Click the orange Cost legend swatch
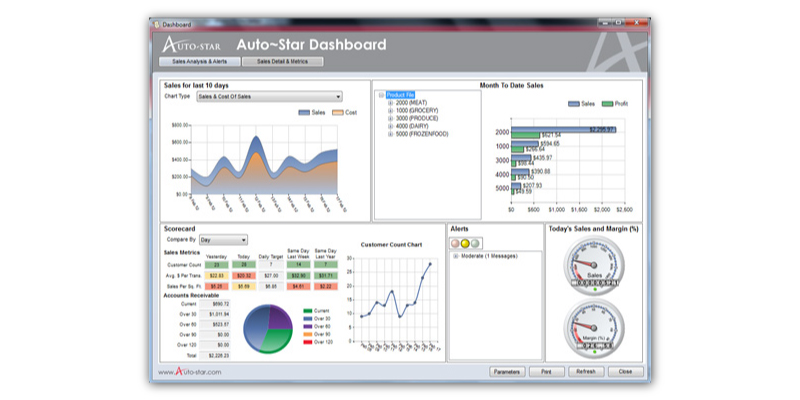Viewport: 800px width, 400px height. click(338, 113)
